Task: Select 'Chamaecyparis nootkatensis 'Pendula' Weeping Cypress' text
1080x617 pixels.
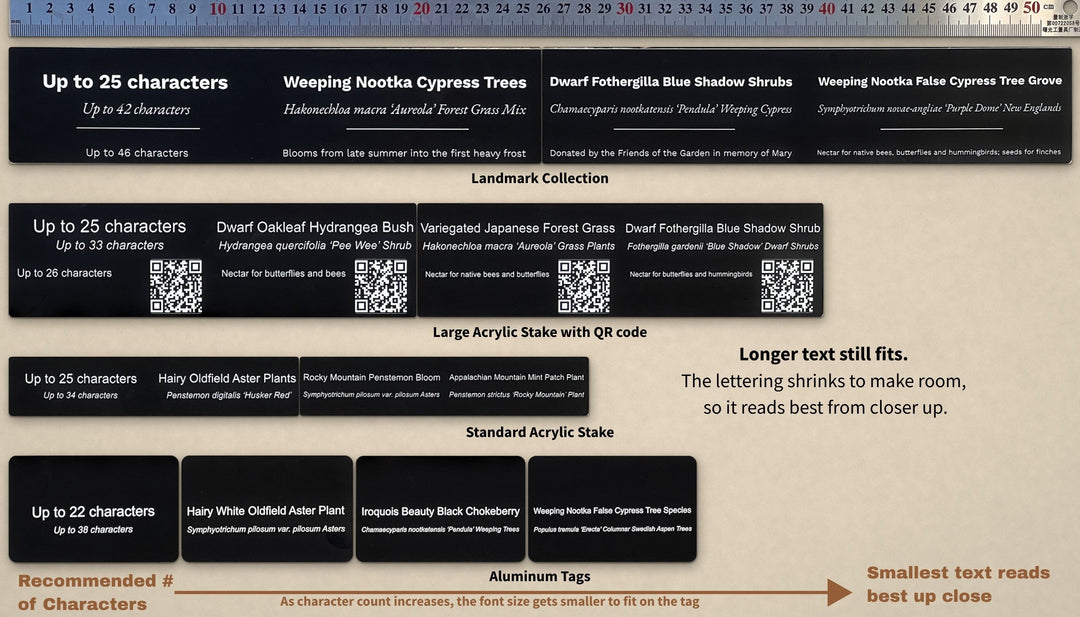Action: point(671,109)
